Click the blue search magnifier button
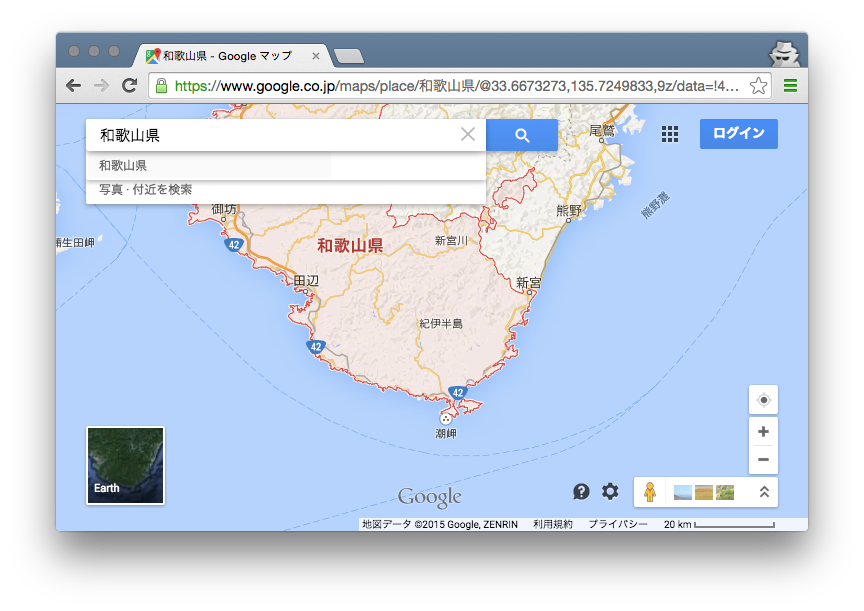This screenshot has width=864, height=611. (x=522, y=135)
